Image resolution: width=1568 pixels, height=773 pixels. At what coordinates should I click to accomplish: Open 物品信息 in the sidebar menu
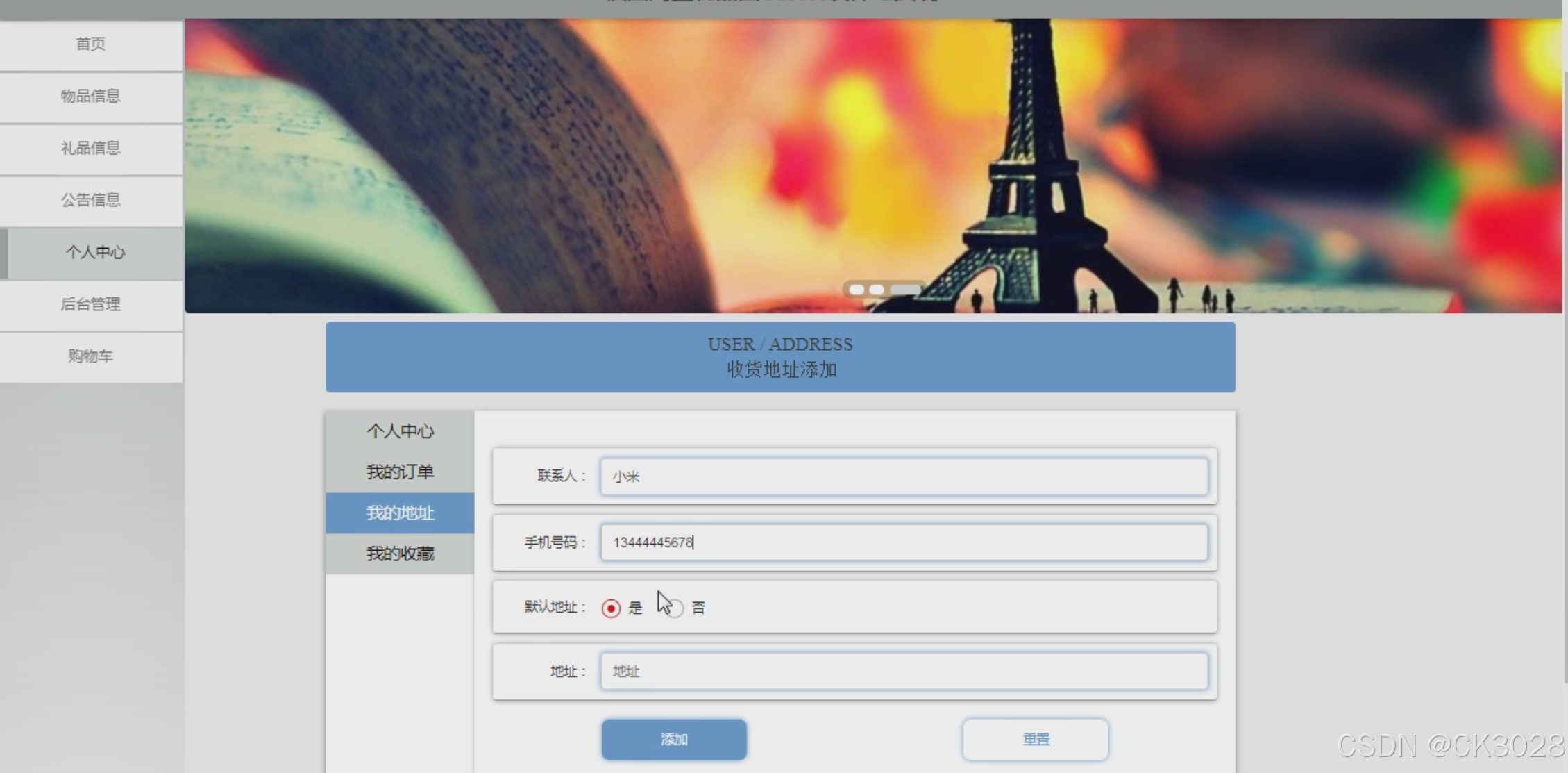(x=91, y=97)
